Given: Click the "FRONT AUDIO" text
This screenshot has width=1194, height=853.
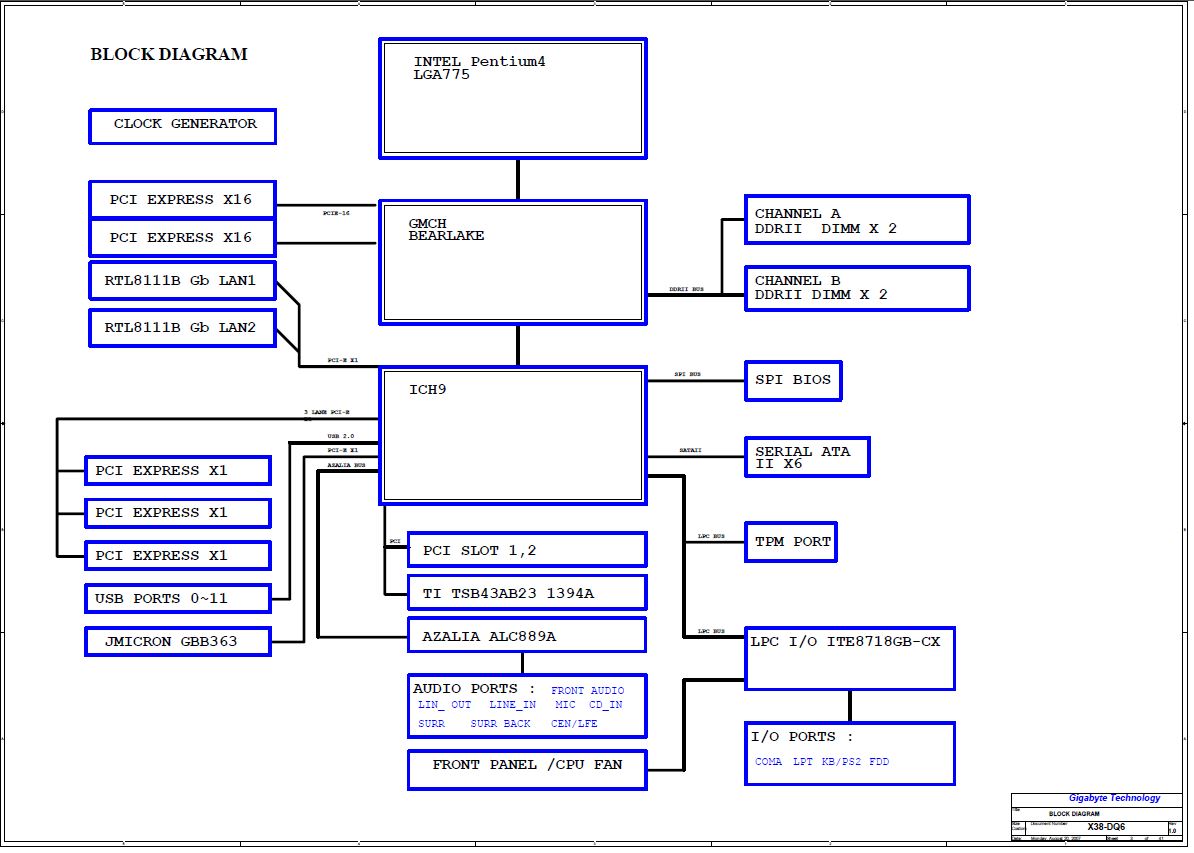Looking at the screenshot, I should (588, 691).
